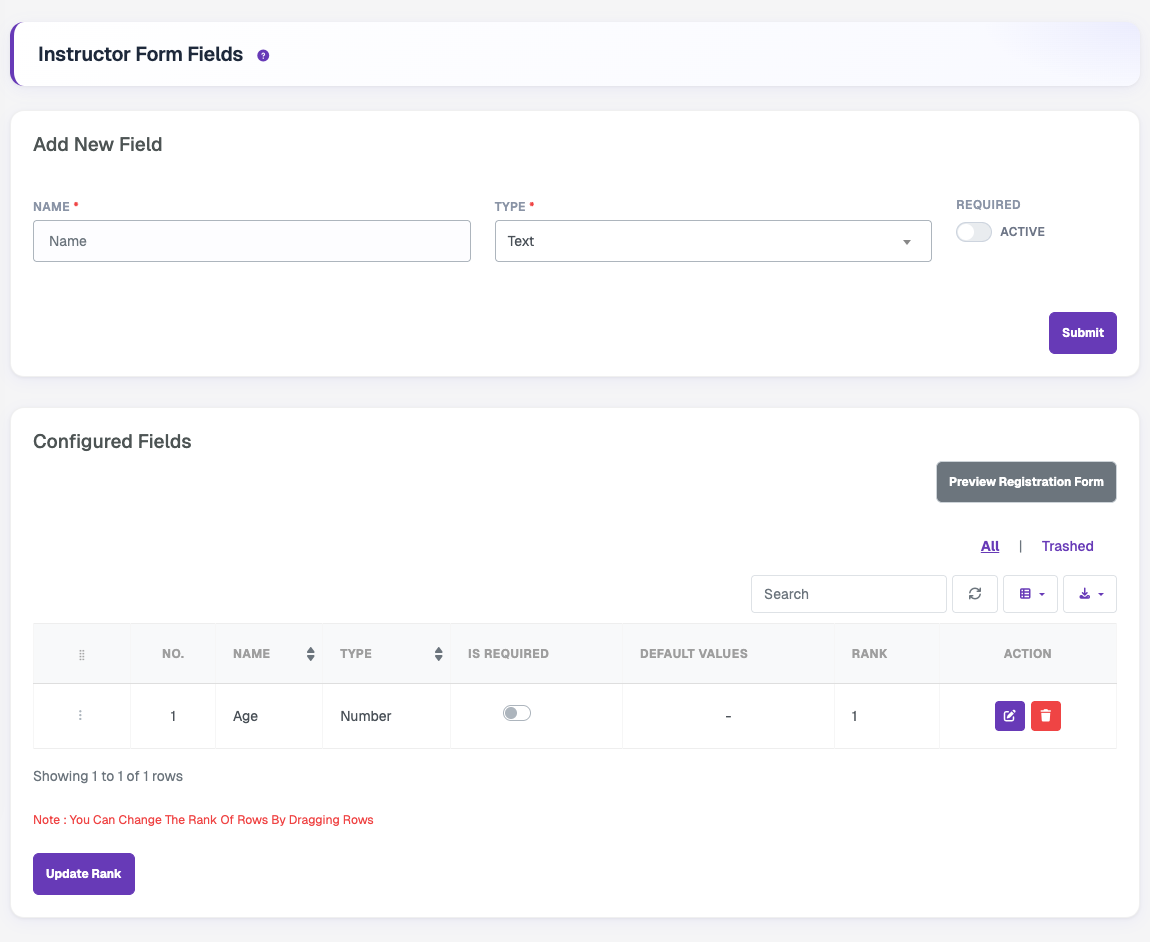Click Showing 1 to 1 of 1 rows text
1150x942 pixels.
pyautogui.click(x=108, y=776)
